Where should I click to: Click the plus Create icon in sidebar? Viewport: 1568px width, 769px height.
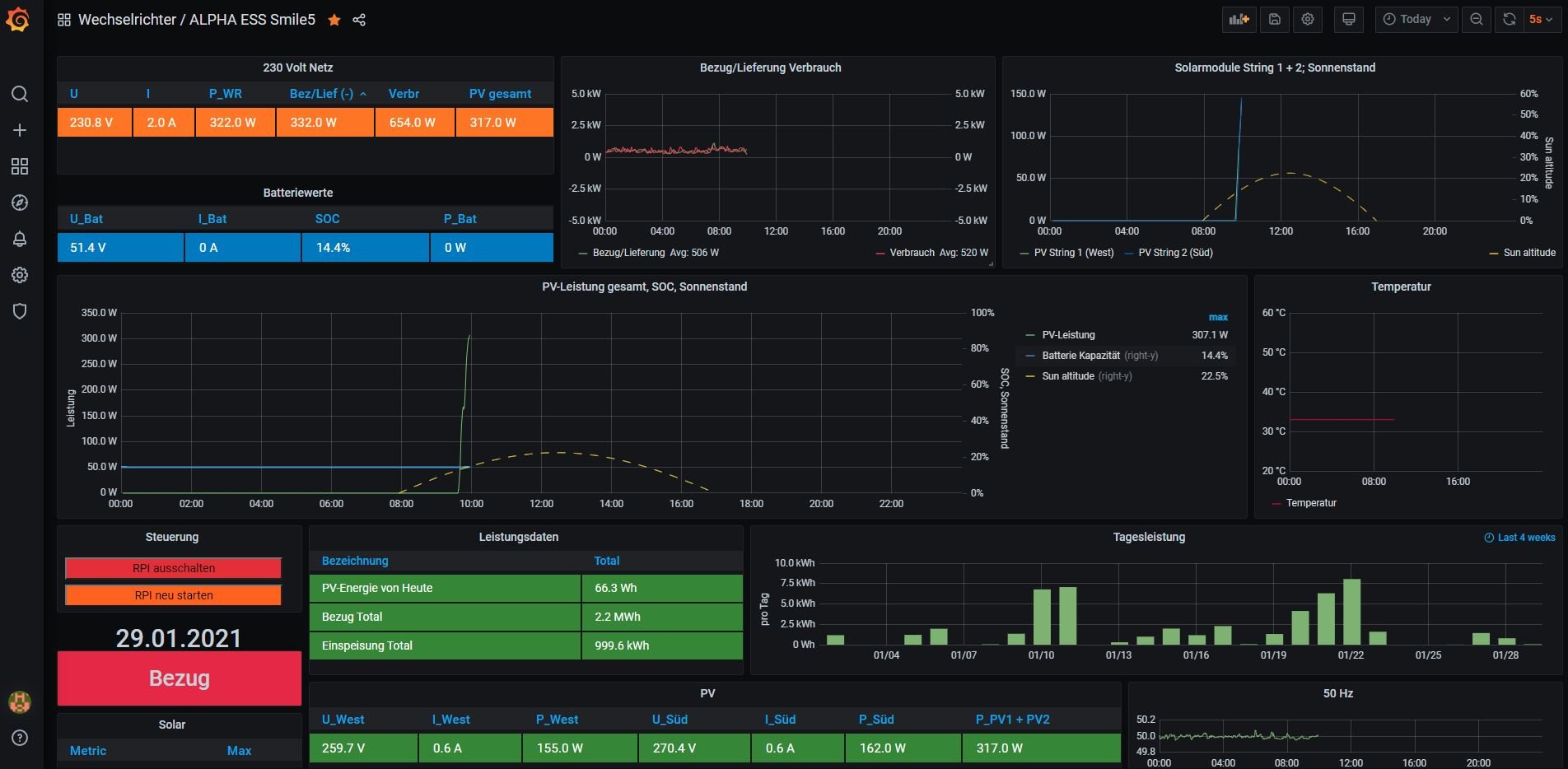pyautogui.click(x=20, y=130)
